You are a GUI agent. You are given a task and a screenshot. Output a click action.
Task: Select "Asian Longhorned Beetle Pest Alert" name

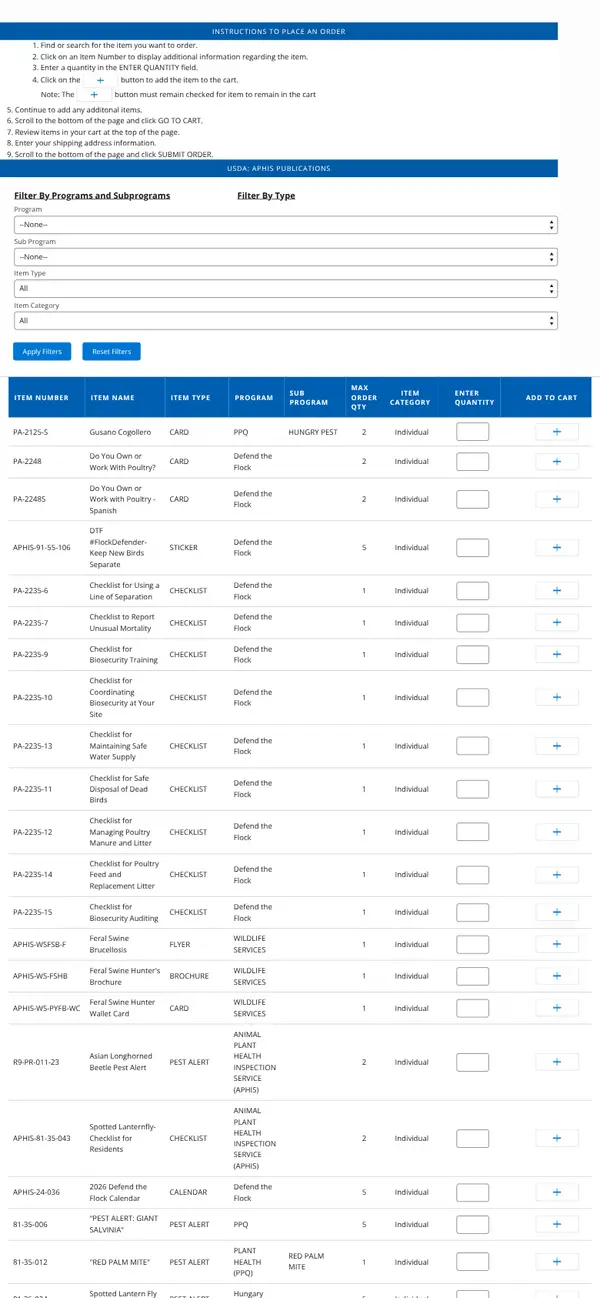pyautogui.click(x=118, y=1062)
